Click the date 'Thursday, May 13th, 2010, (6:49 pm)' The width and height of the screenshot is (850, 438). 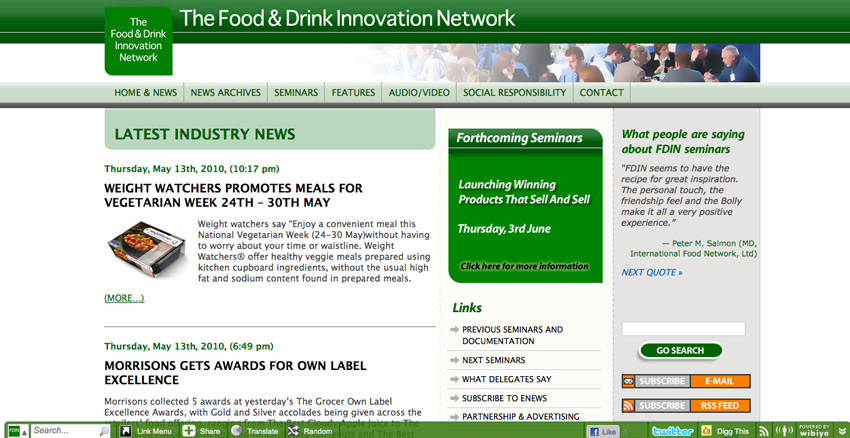(189, 346)
